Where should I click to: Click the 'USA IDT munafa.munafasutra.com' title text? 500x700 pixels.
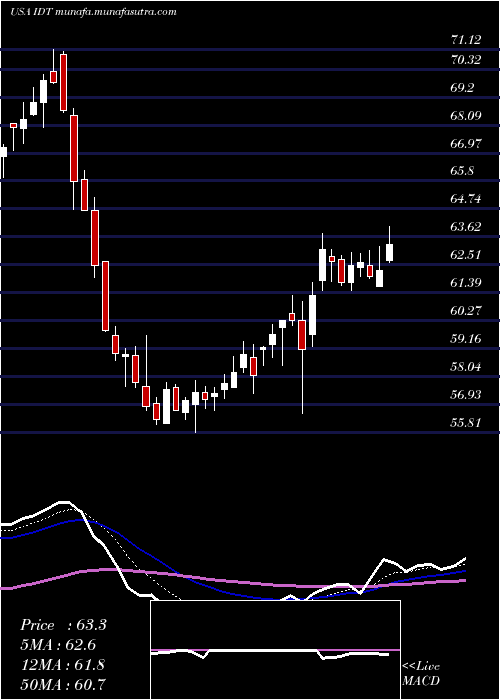[93, 12]
